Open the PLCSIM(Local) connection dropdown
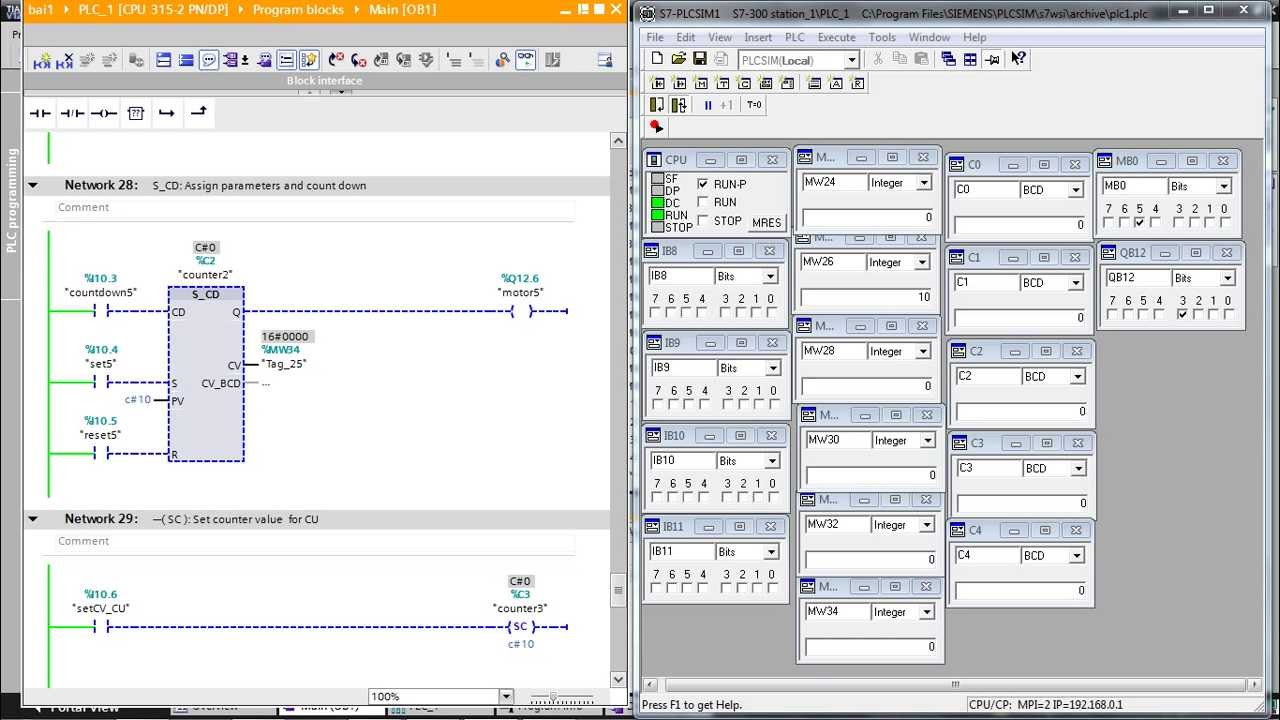1280x720 pixels. [852, 60]
